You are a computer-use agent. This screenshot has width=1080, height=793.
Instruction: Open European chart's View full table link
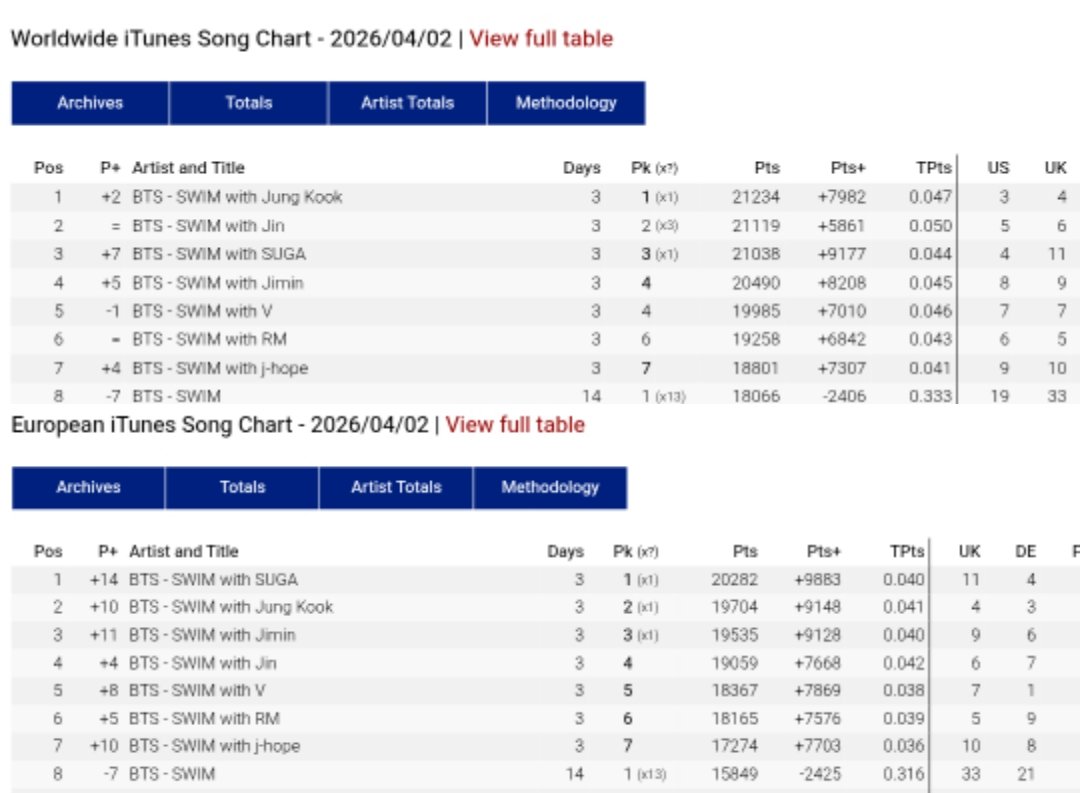(515, 424)
